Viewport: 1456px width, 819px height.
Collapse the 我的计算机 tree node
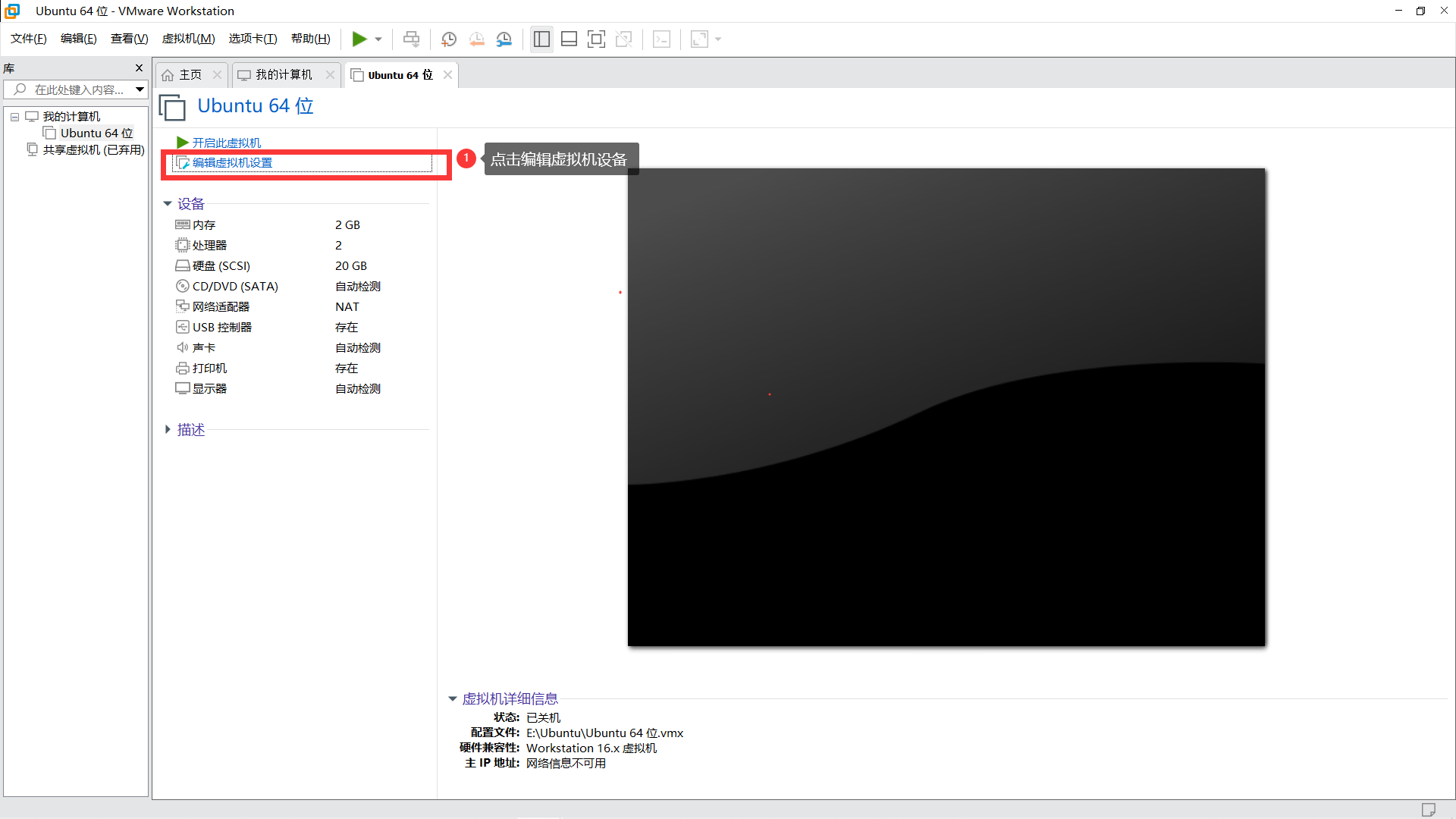14,117
